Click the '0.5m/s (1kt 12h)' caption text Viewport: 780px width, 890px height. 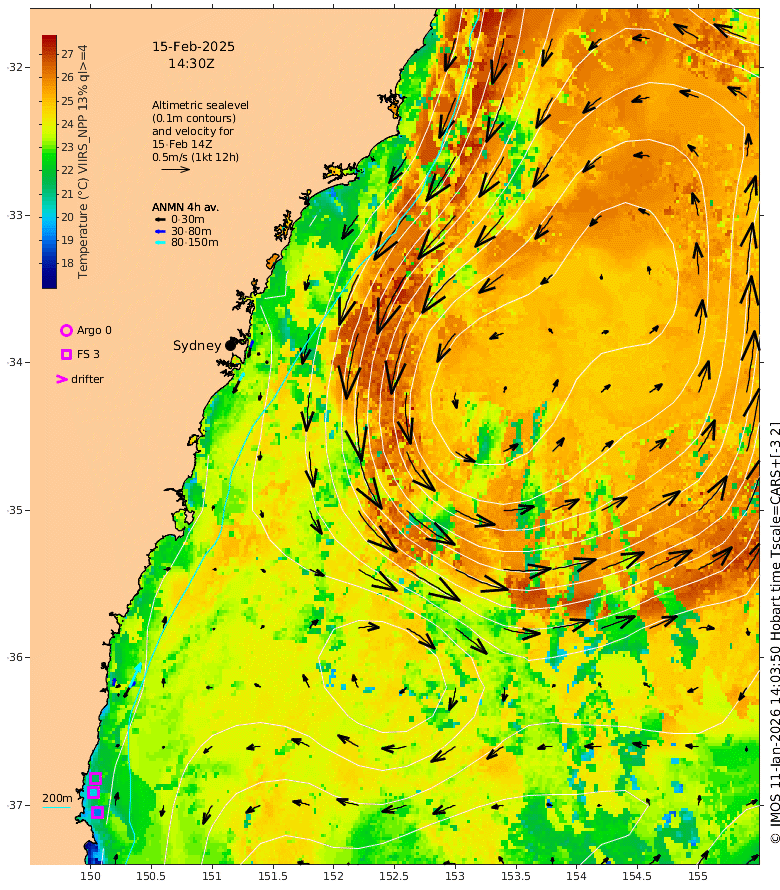(196, 157)
